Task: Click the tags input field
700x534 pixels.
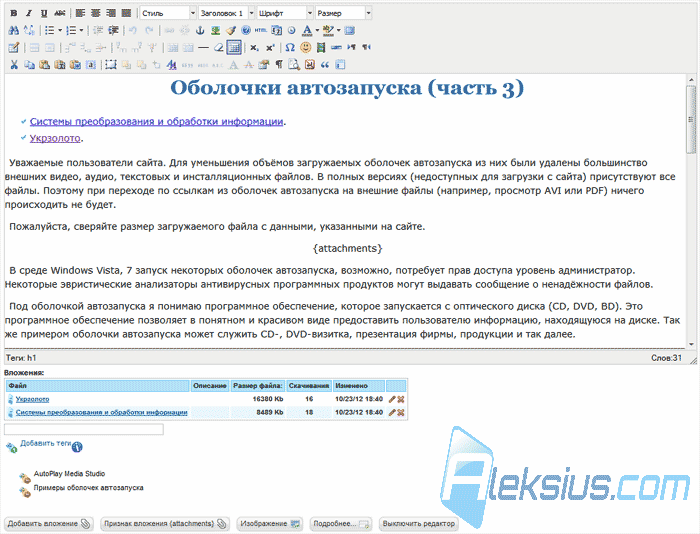Action: tap(84, 430)
